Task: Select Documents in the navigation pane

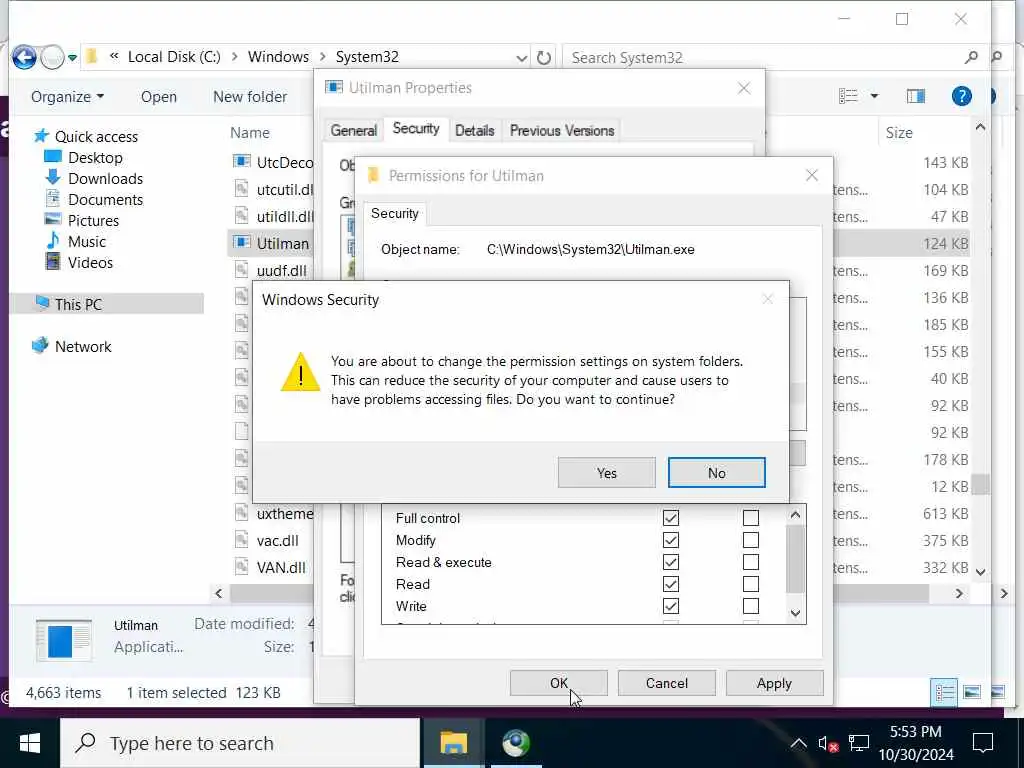Action: coord(105,199)
